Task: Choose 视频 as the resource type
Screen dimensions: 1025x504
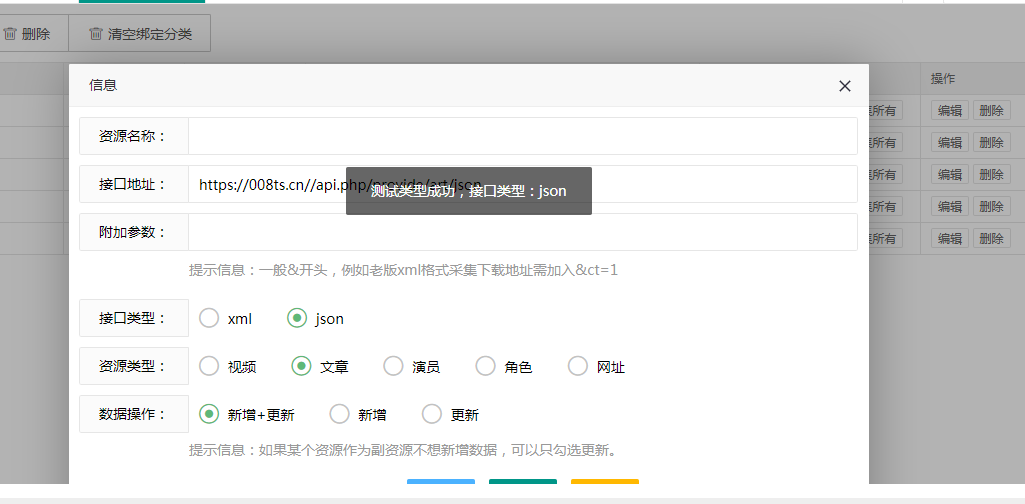Action: [209, 366]
